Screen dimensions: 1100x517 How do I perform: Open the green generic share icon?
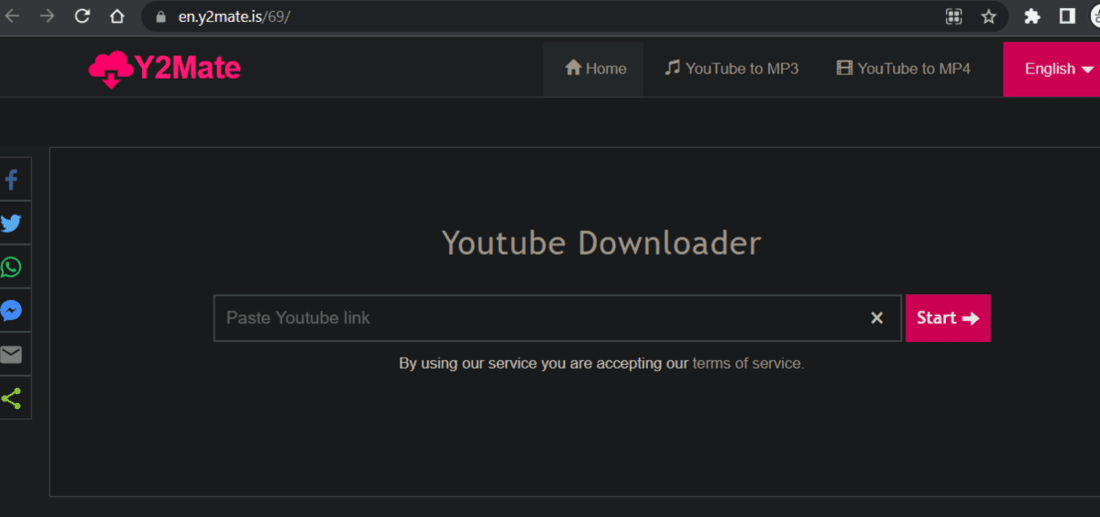[11, 398]
